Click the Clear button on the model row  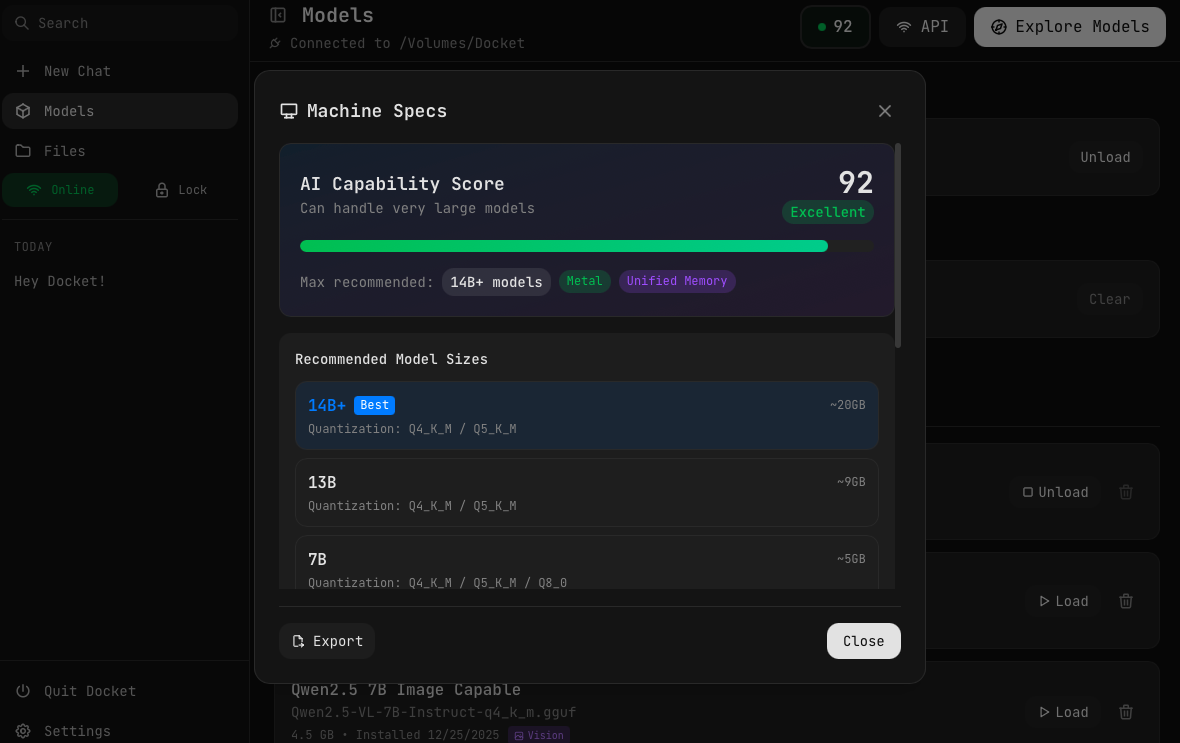tap(1109, 299)
